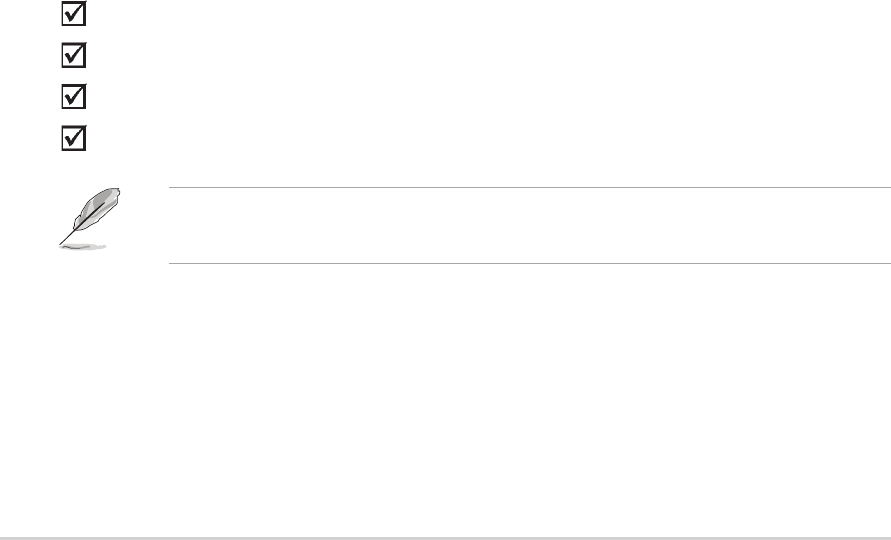Viewport: 891px width, 540px height.
Task: Uncheck the second checked box
Action: point(73,56)
